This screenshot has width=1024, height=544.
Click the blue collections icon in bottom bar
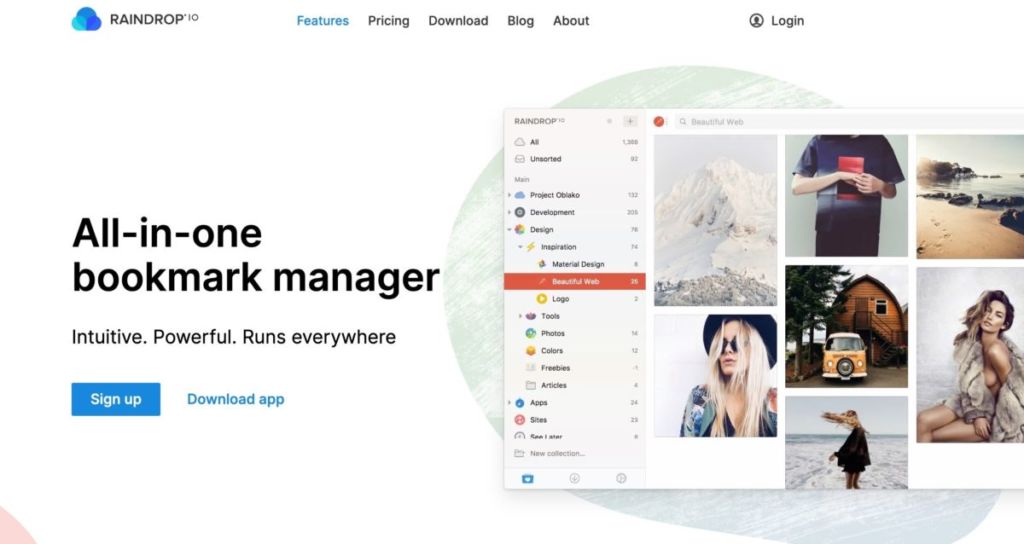click(x=528, y=479)
